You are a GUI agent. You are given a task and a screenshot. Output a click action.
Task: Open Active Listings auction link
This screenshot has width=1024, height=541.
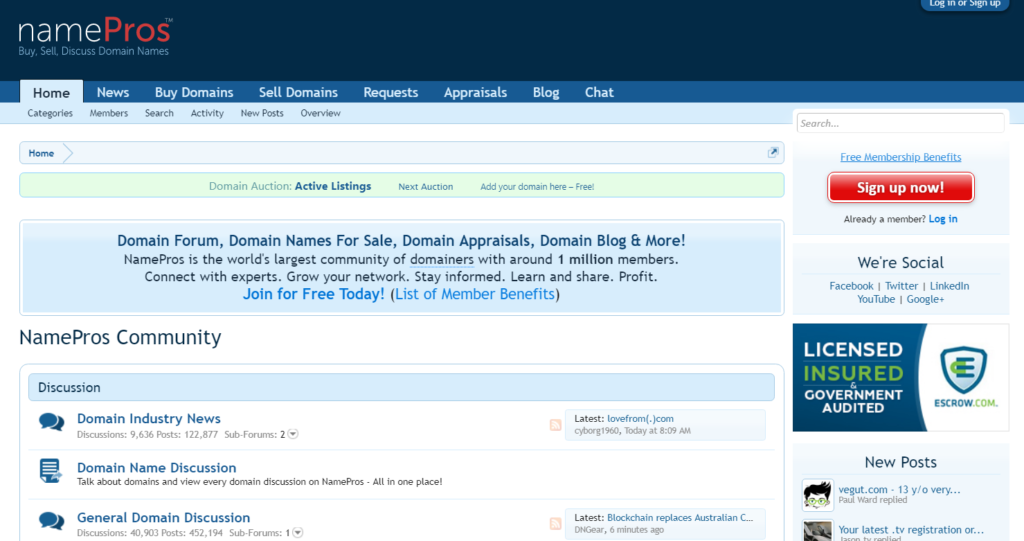(333, 186)
